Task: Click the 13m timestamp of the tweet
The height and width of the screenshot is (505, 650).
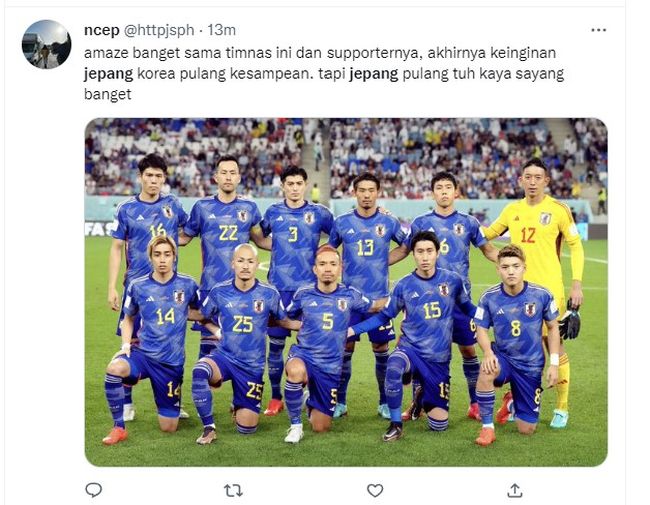Action: pos(221,30)
